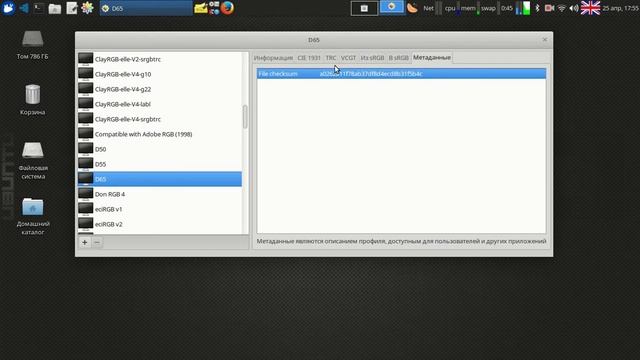Click the UK flag keyboard layout indicator

point(590,8)
